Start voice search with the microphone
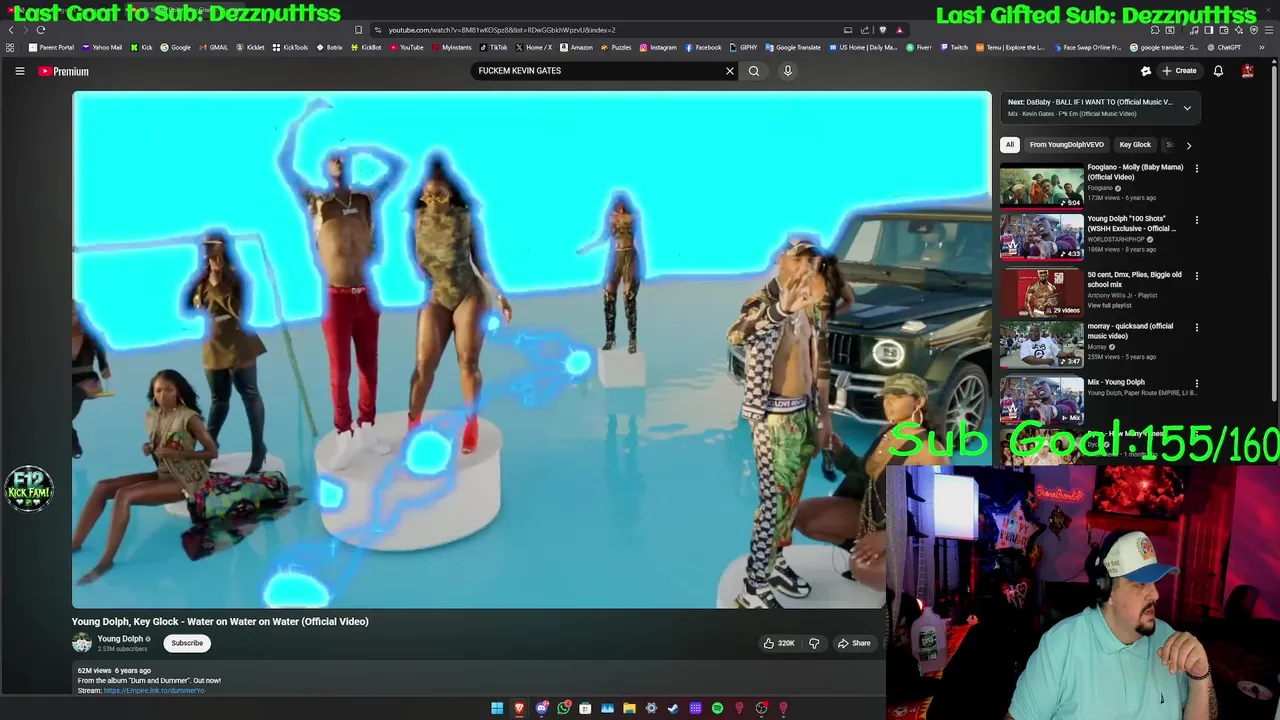1280x720 pixels. 787,71
